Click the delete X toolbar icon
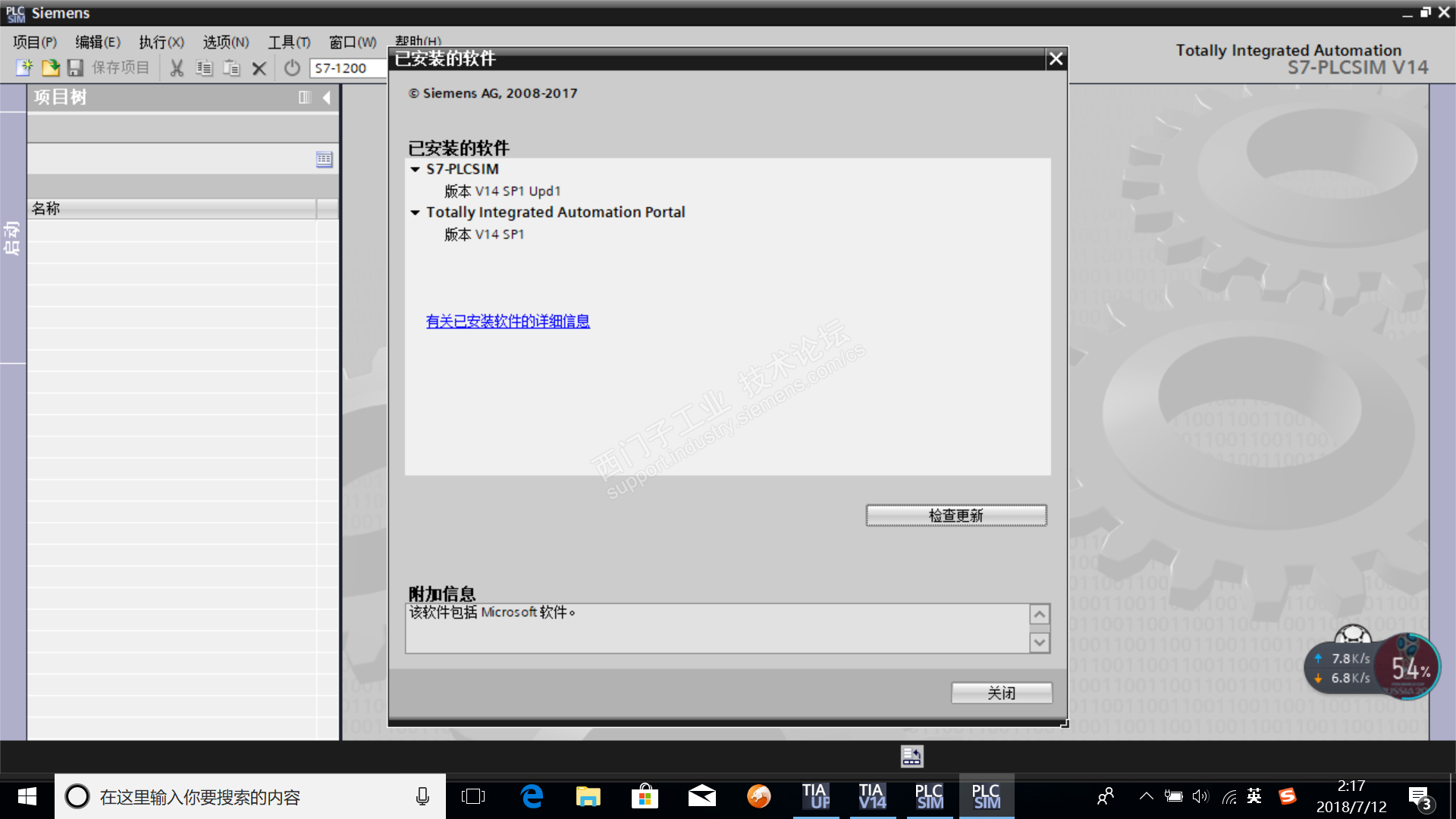Screen dimensions: 1456x819 coord(259,67)
